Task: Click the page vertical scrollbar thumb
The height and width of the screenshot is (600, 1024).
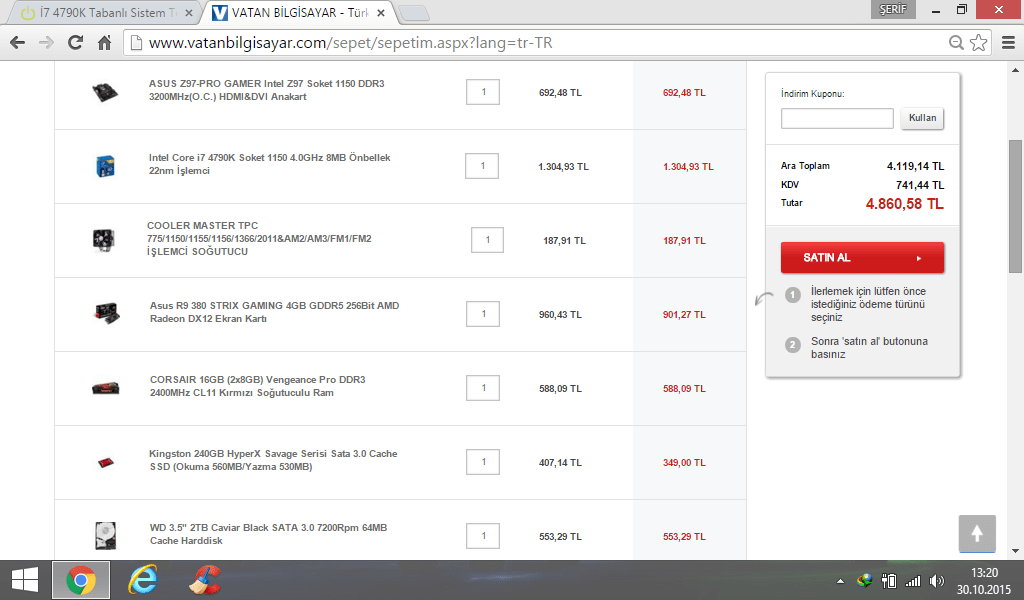Action: pyautogui.click(x=1015, y=206)
